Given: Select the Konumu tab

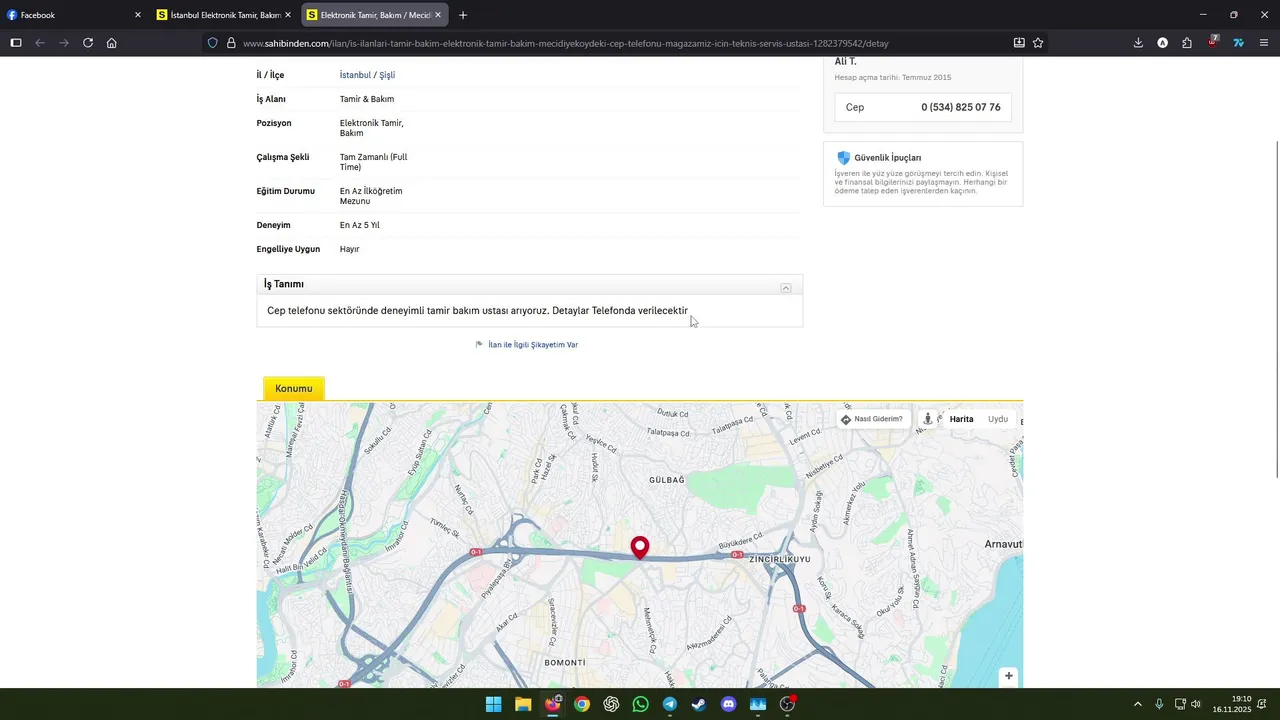Looking at the screenshot, I should tap(294, 388).
